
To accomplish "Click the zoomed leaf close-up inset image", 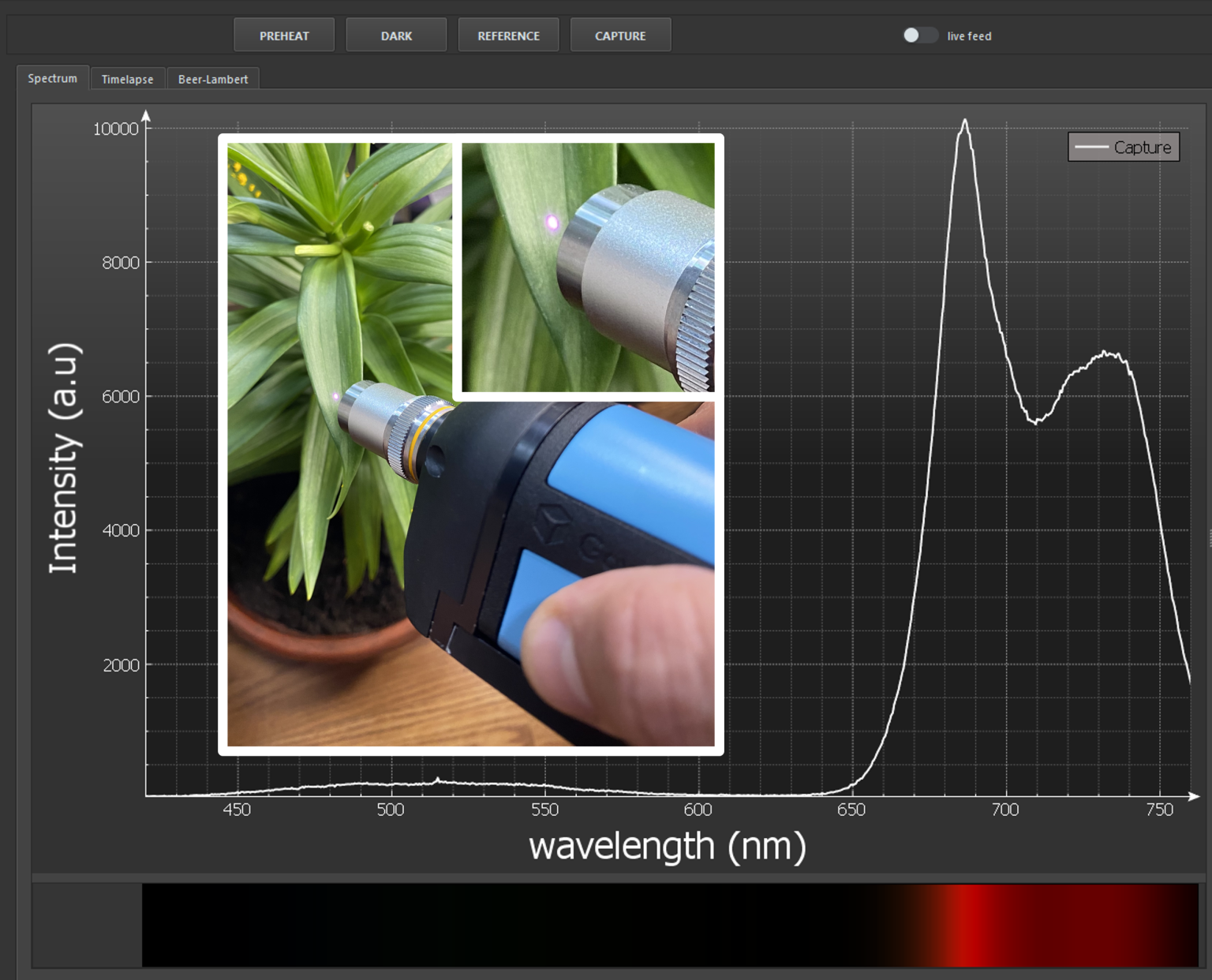I will (589, 267).
